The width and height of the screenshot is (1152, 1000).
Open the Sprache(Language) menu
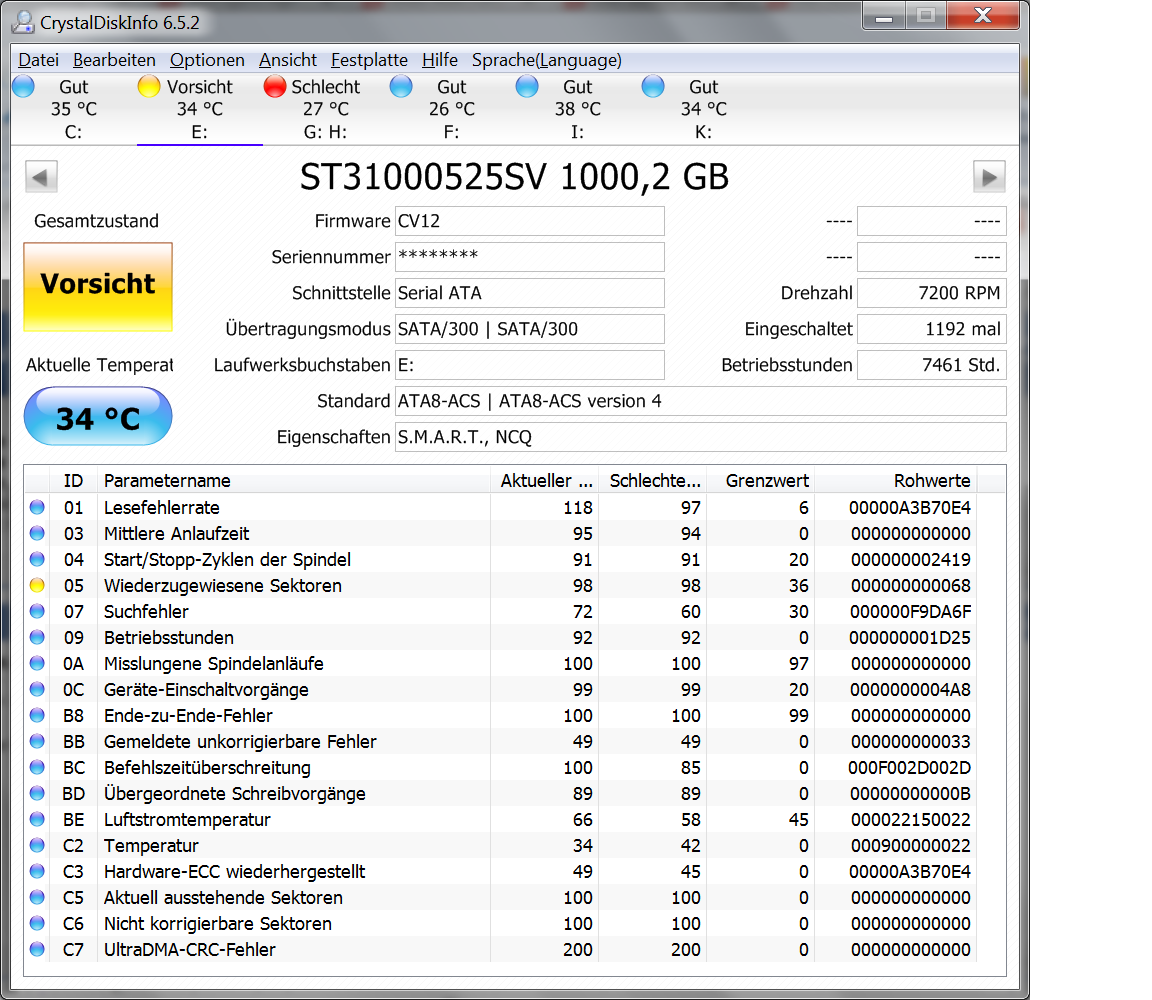coord(547,60)
